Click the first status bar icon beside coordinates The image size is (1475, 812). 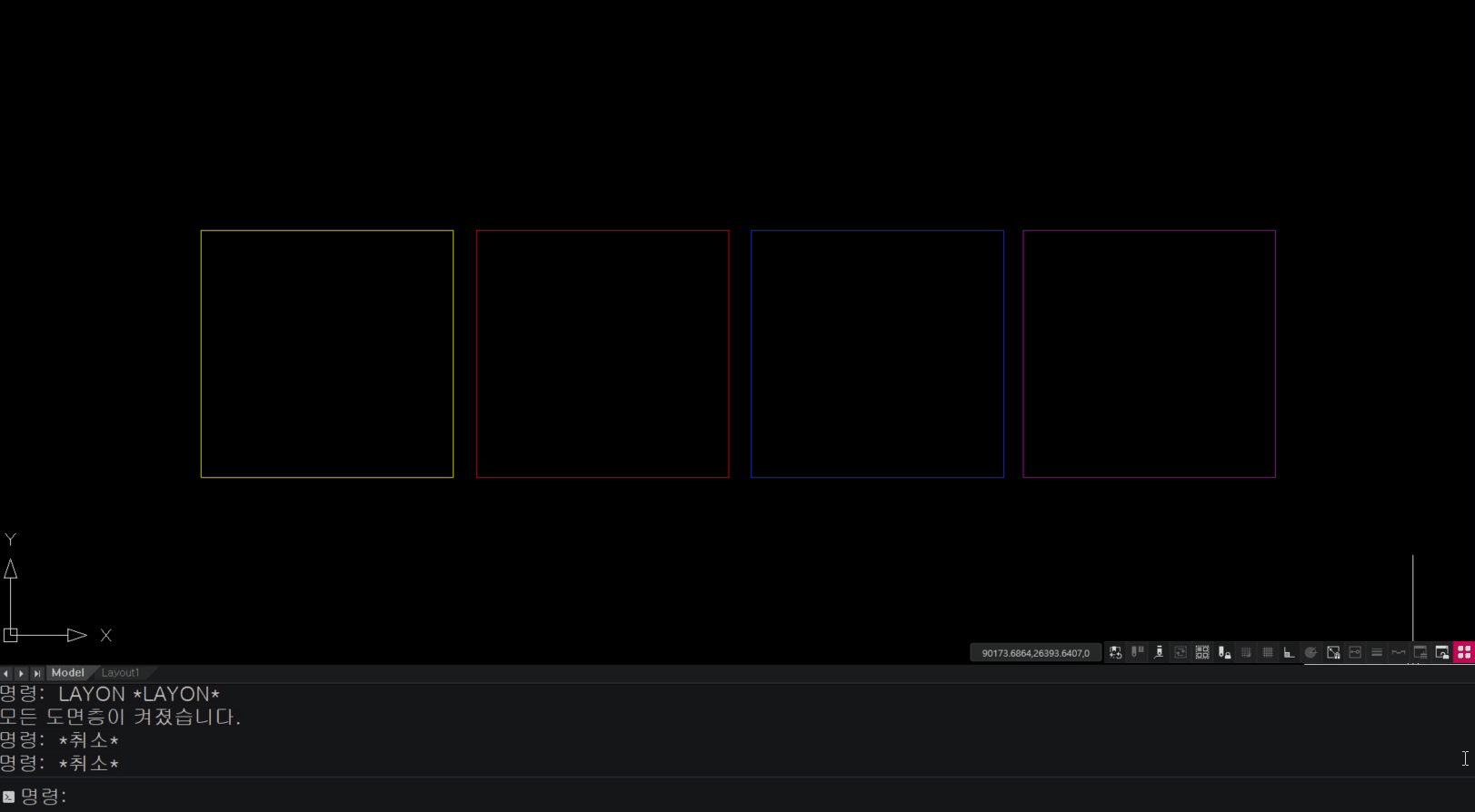(1115, 652)
